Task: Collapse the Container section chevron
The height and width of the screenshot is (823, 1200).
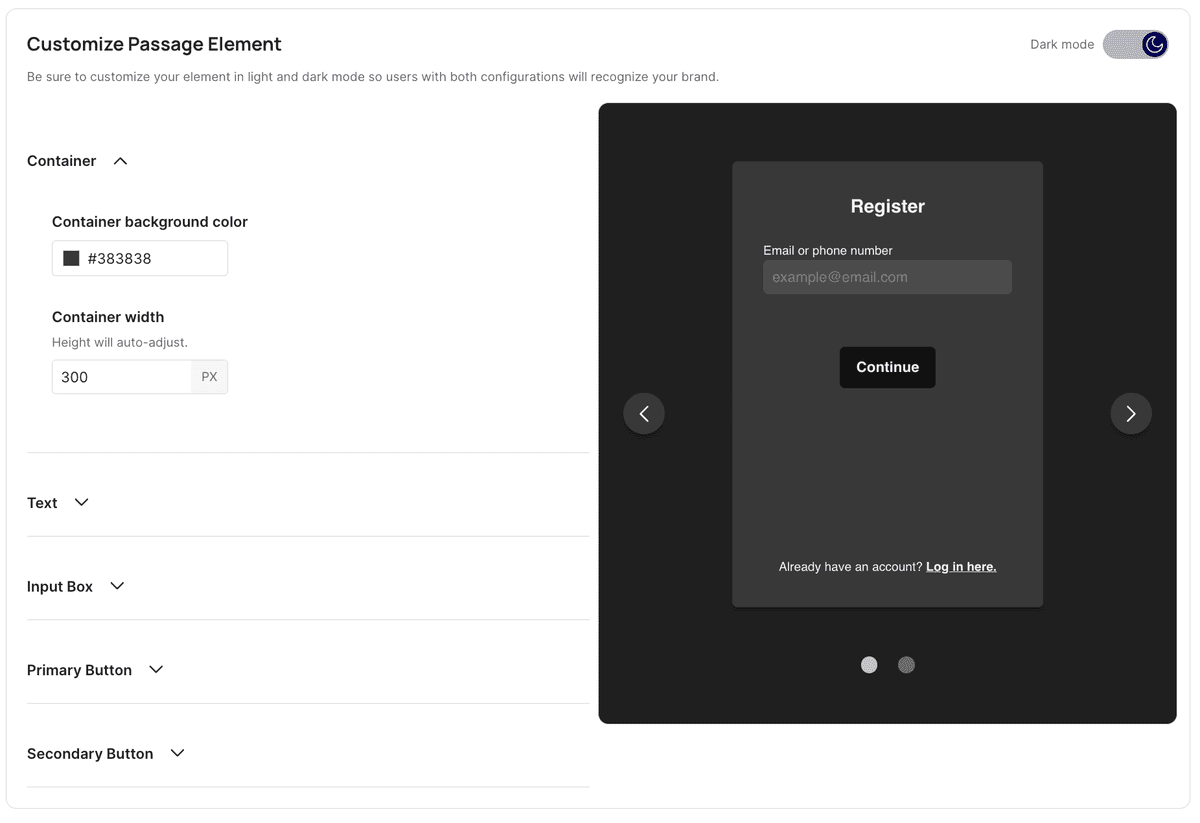Action: [120, 161]
